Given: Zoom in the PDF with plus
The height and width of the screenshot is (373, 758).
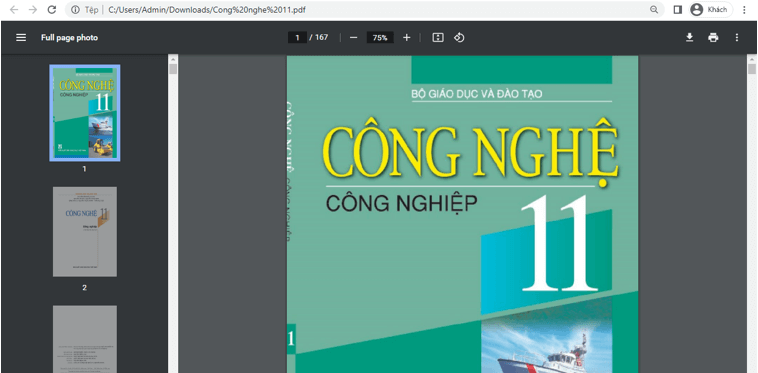Looking at the screenshot, I should coord(407,38).
